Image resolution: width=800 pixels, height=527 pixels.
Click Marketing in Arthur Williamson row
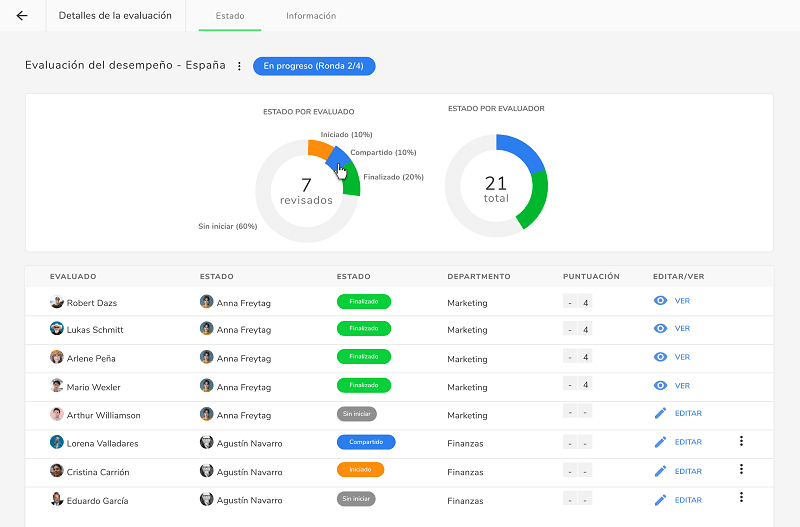[467, 415]
